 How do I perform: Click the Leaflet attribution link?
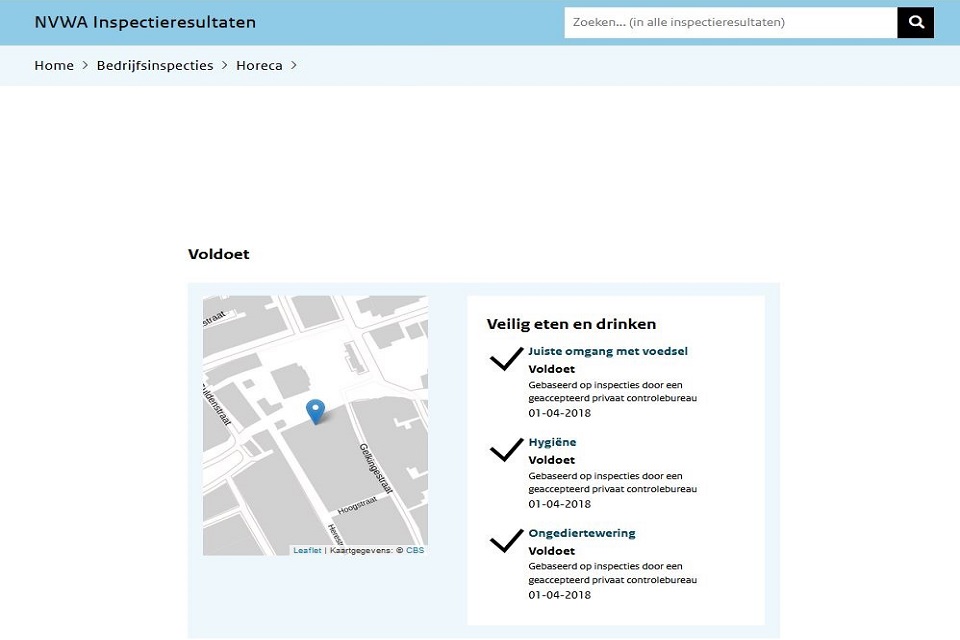point(307,550)
